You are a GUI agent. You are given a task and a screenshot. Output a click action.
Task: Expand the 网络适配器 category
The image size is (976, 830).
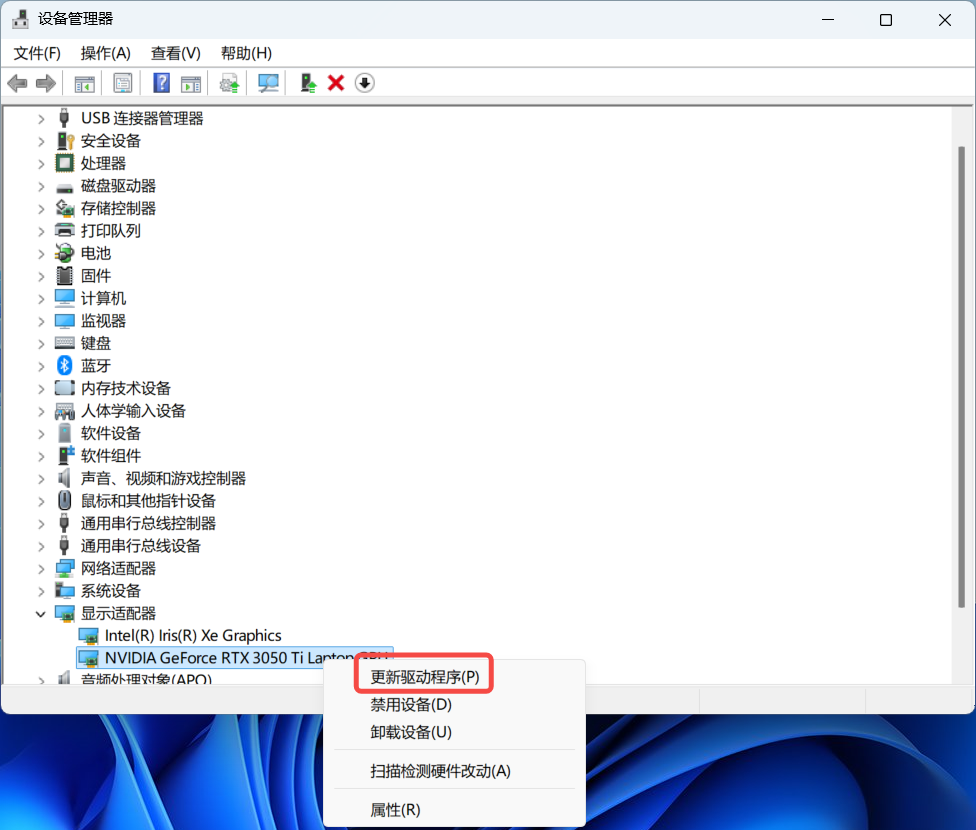(41, 568)
